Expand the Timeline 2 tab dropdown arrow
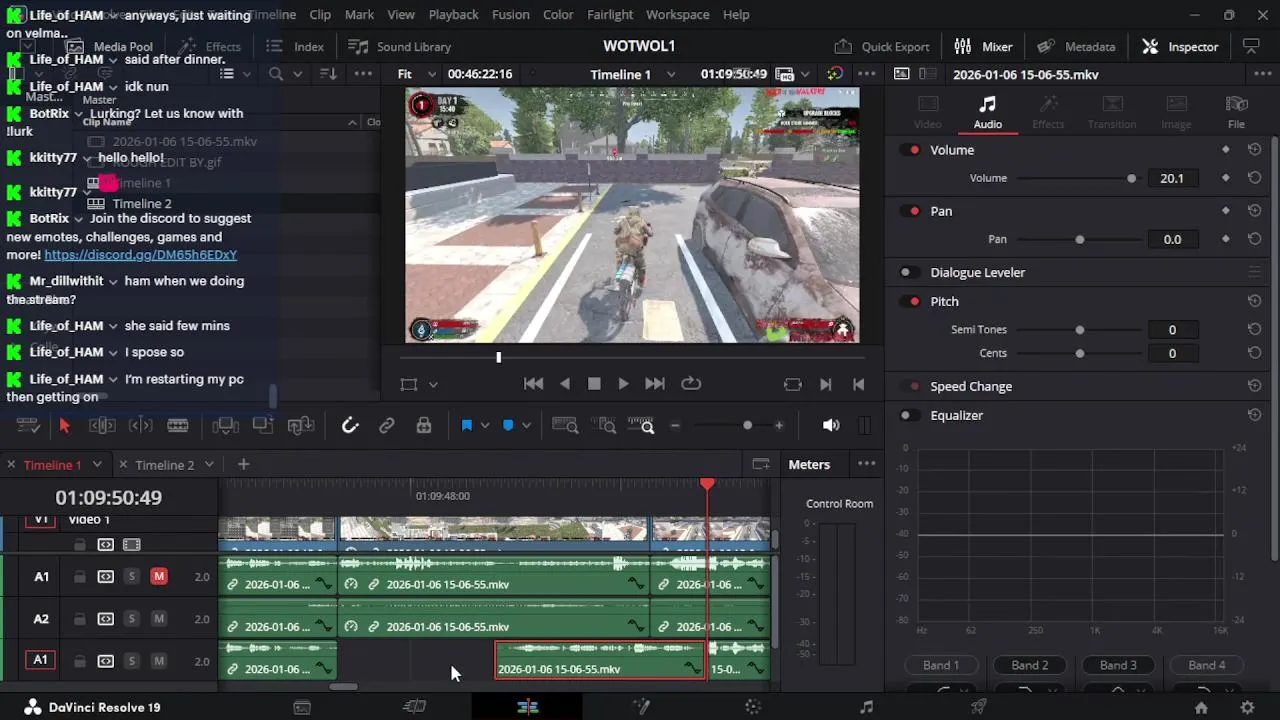This screenshot has height=720, width=1280. pos(209,464)
